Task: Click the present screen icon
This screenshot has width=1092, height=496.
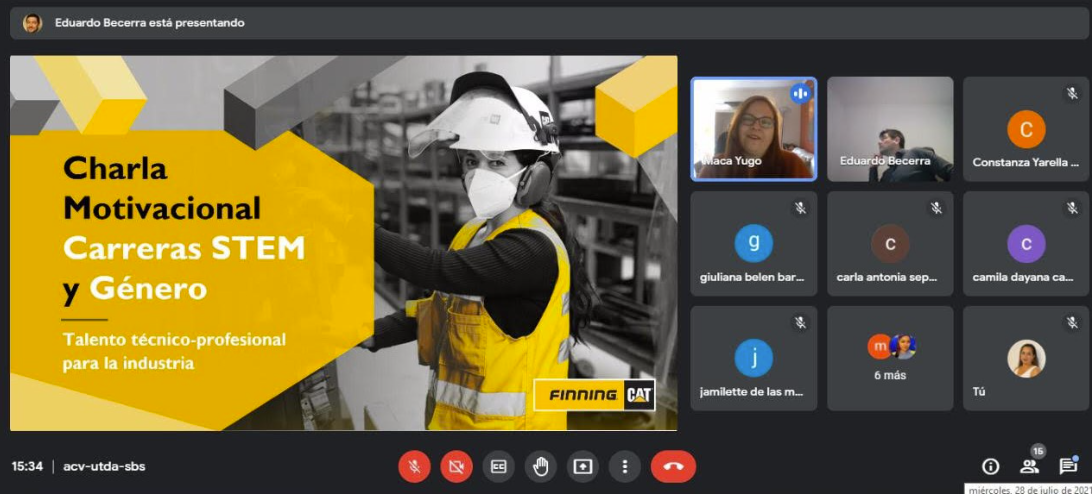Action: [x=582, y=466]
